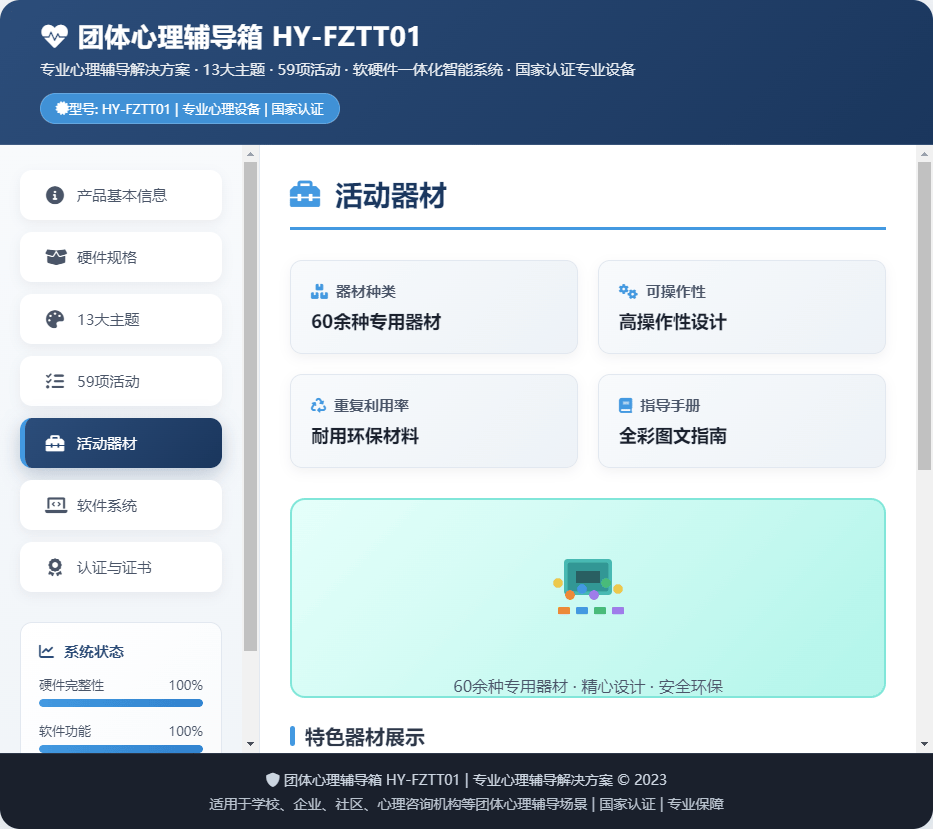Click the main content scrollbar up arrow
The width and height of the screenshot is (933, 829).
click(x=924, y=154)
